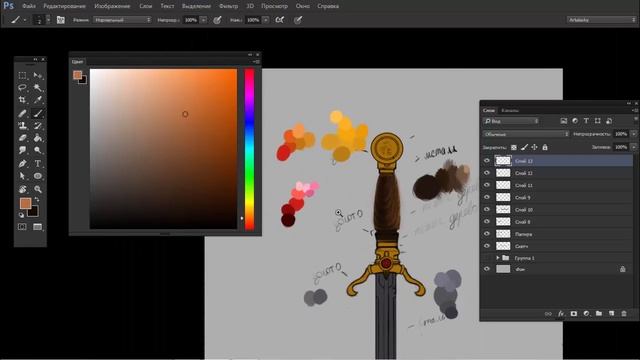Select the Lasso tool
640x360 pixels.
(22, 88)
